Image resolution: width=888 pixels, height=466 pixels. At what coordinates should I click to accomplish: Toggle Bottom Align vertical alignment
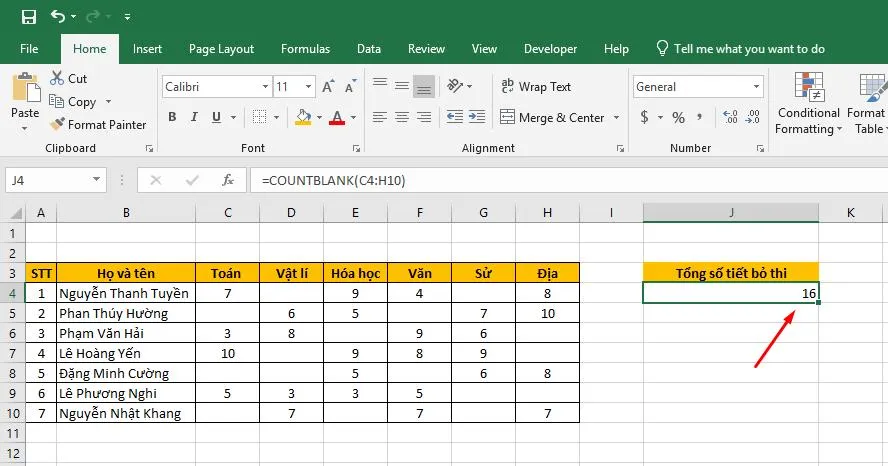coord(424,86)
